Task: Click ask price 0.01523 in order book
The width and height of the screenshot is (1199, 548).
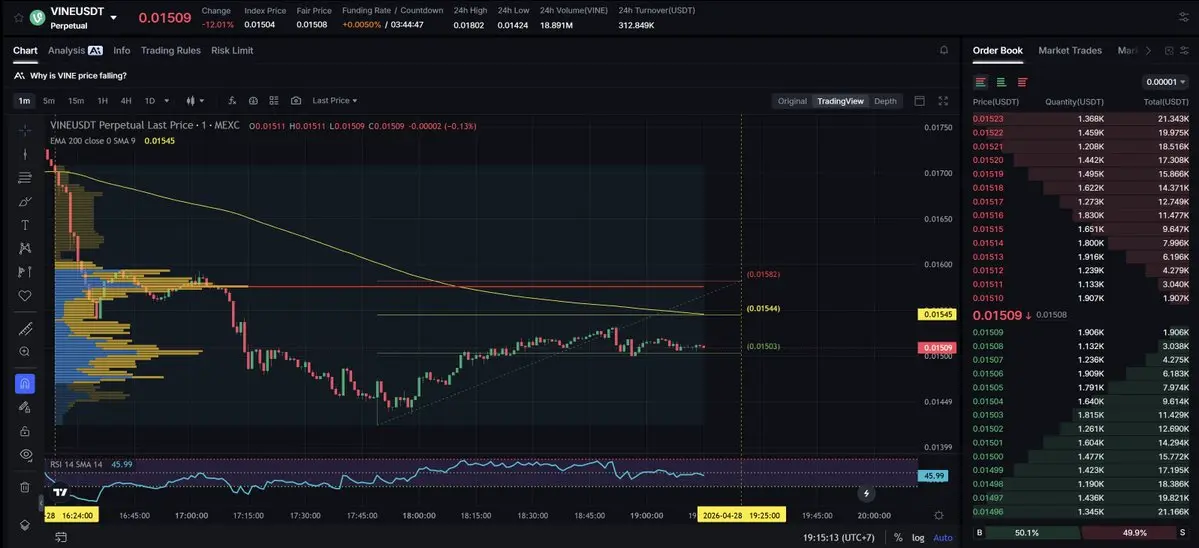Action: [988, 118]
